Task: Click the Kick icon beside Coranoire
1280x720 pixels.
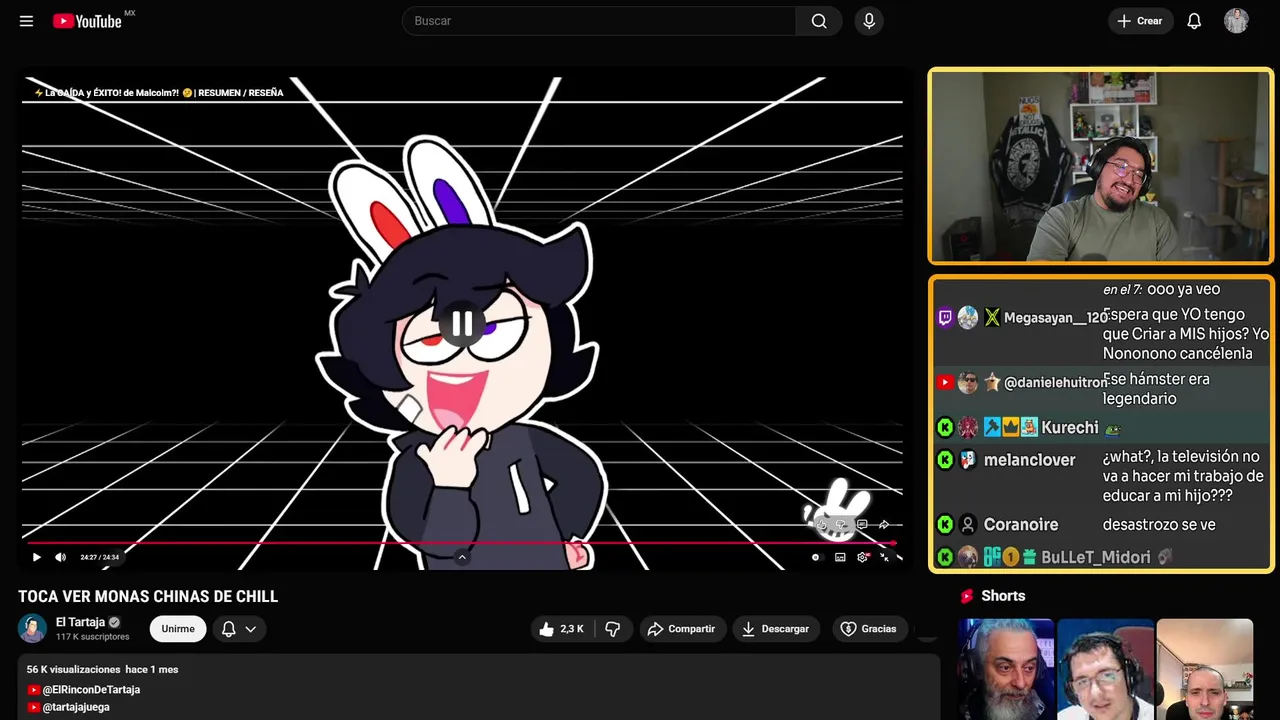Action: [945, 524]
